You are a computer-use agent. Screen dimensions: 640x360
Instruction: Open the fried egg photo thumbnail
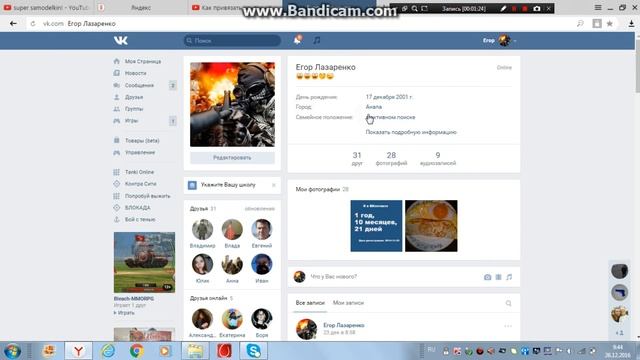point(431,226)
